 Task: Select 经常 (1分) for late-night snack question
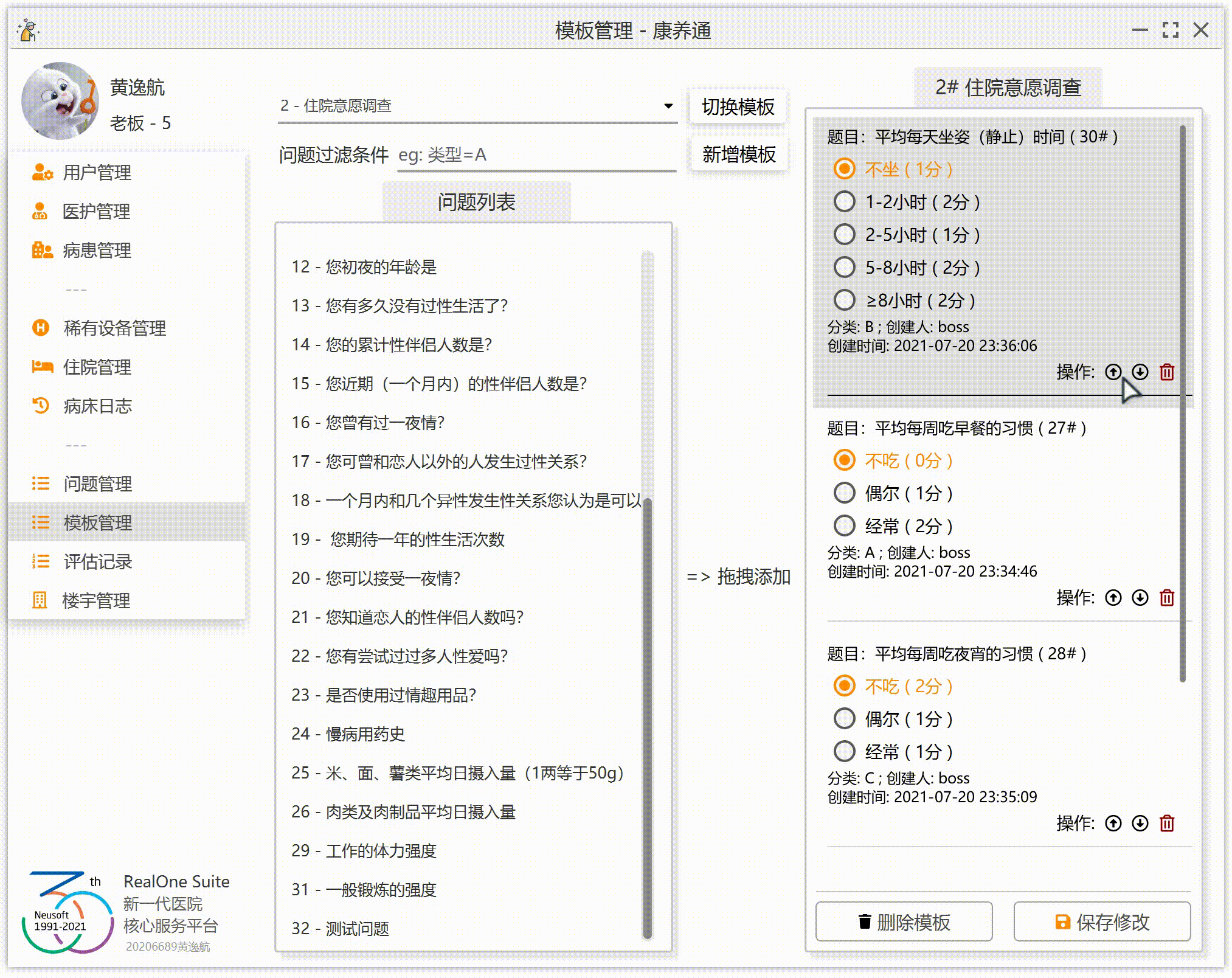tap(844, 752)
